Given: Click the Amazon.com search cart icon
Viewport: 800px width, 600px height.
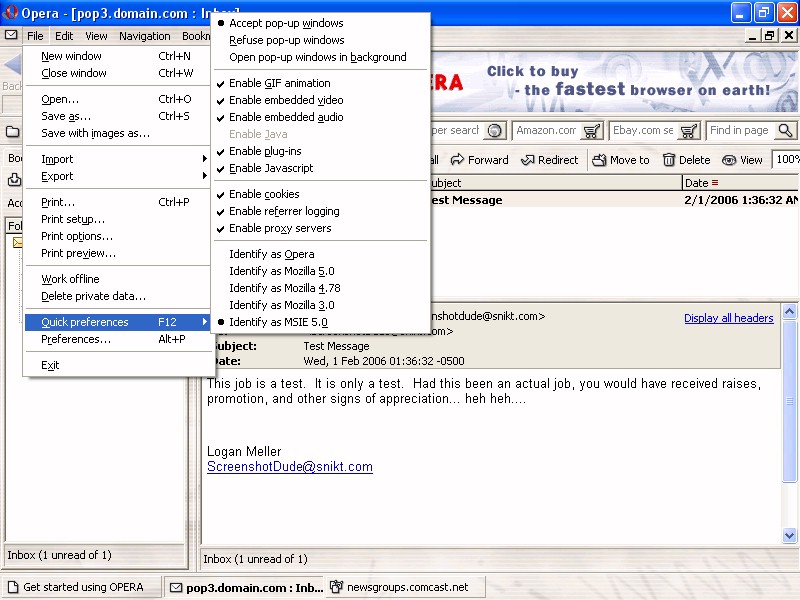Looking at the screenshot, I should (x=592, y=131).
